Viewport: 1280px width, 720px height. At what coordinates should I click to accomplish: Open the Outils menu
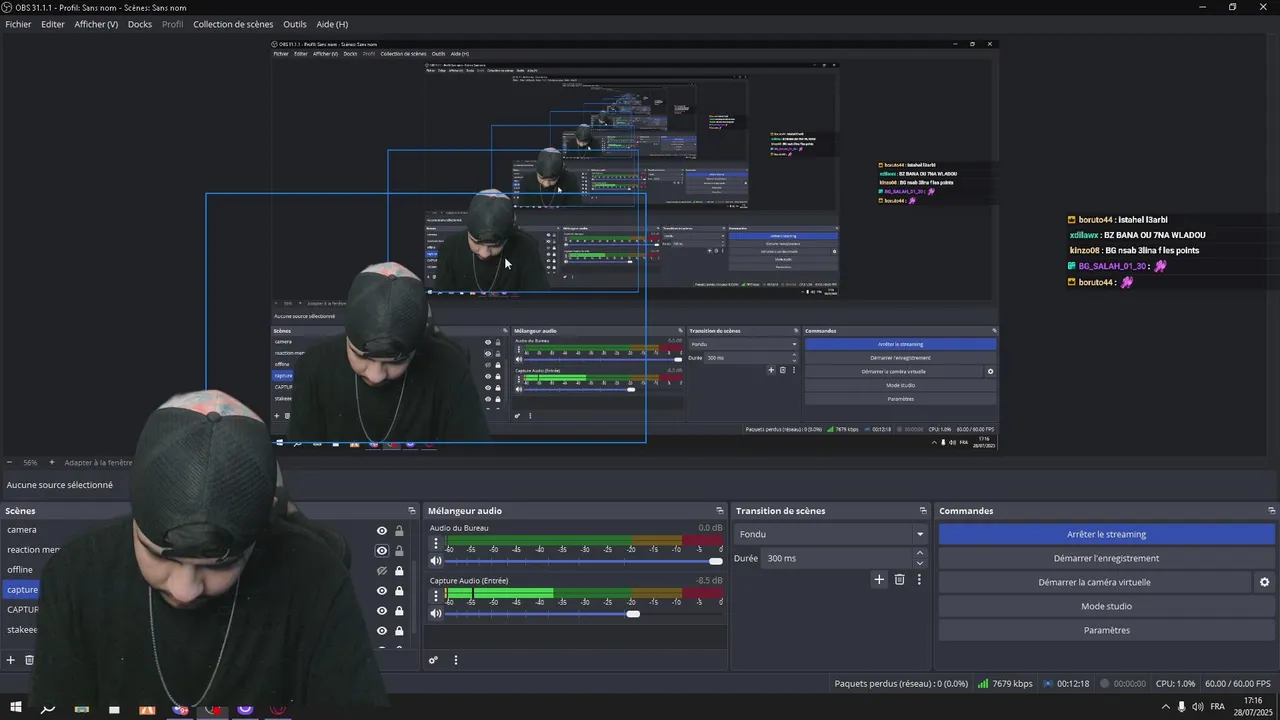click(295, 24)
